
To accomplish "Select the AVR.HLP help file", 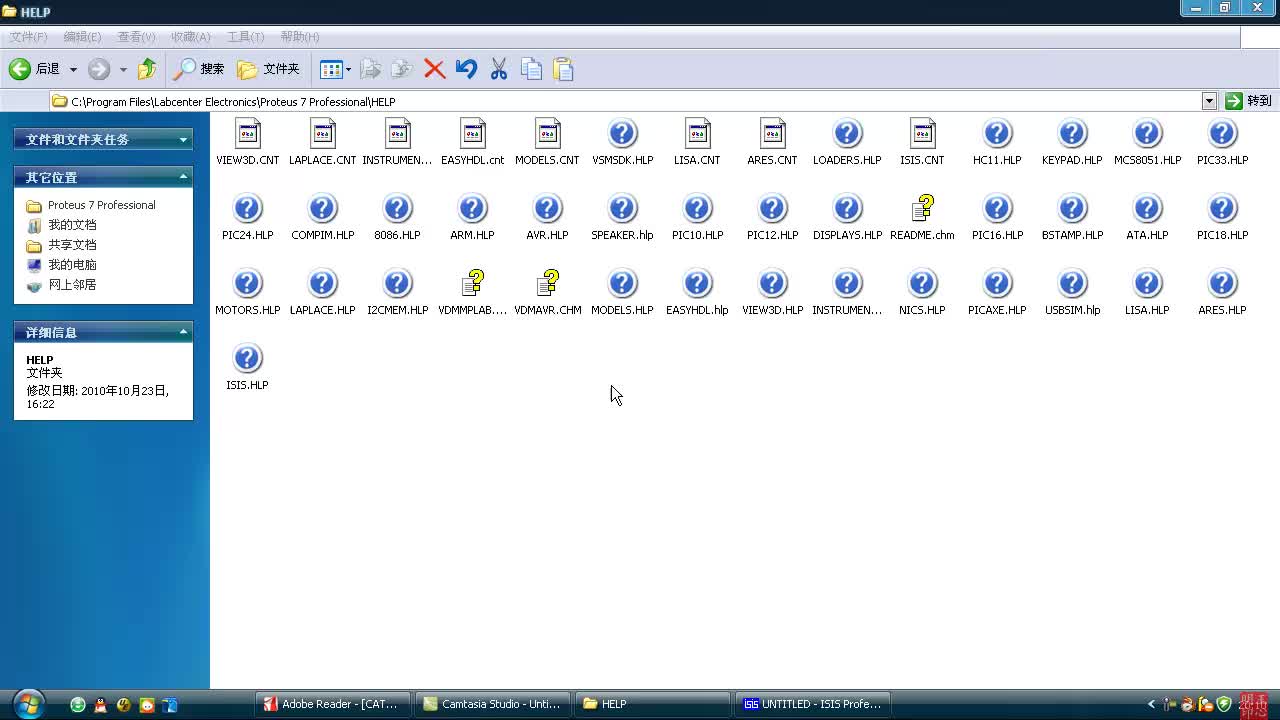I will pos(547,209).
